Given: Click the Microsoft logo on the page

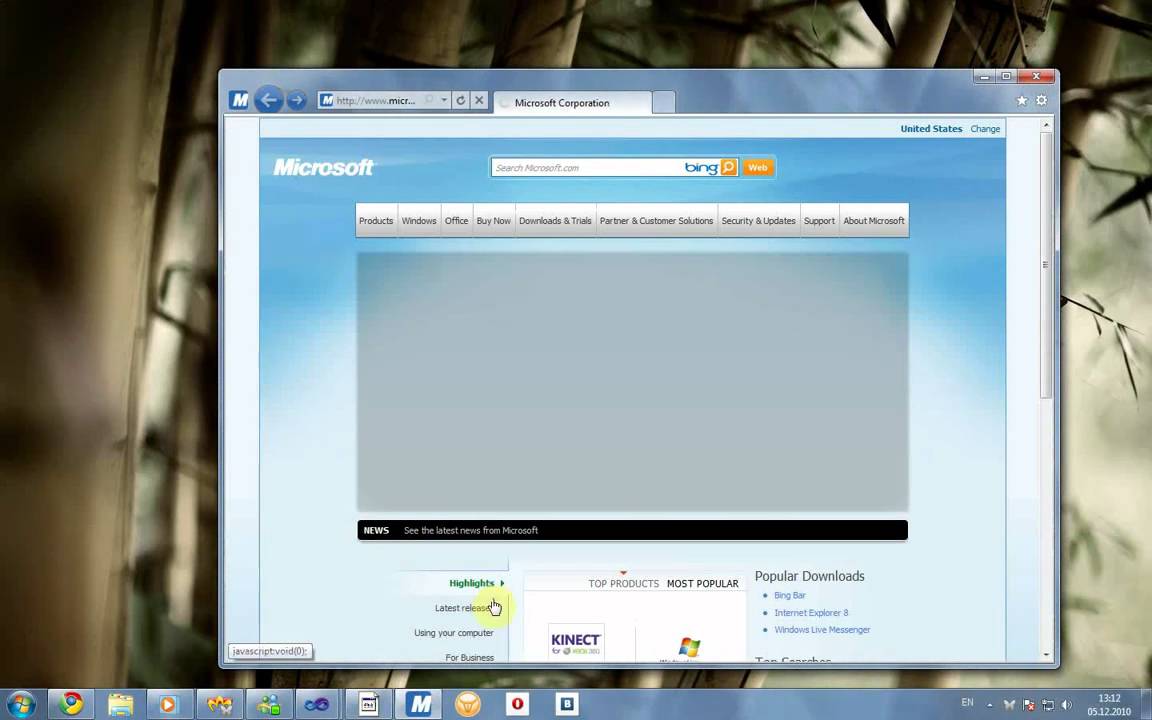Looking at the screenshot, I should (x=324, y=168).
